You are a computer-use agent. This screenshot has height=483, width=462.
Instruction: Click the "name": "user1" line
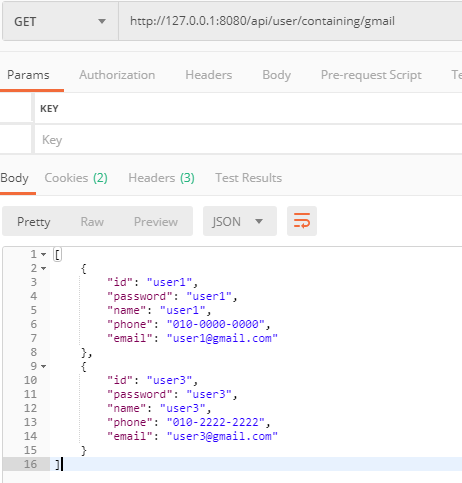click(159, 310)
